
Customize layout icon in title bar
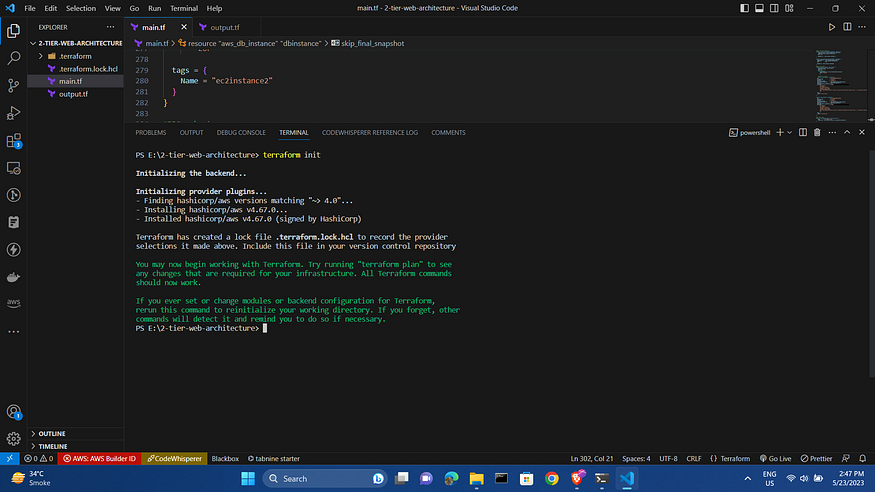pyautogui.click(x=789, y=8)
